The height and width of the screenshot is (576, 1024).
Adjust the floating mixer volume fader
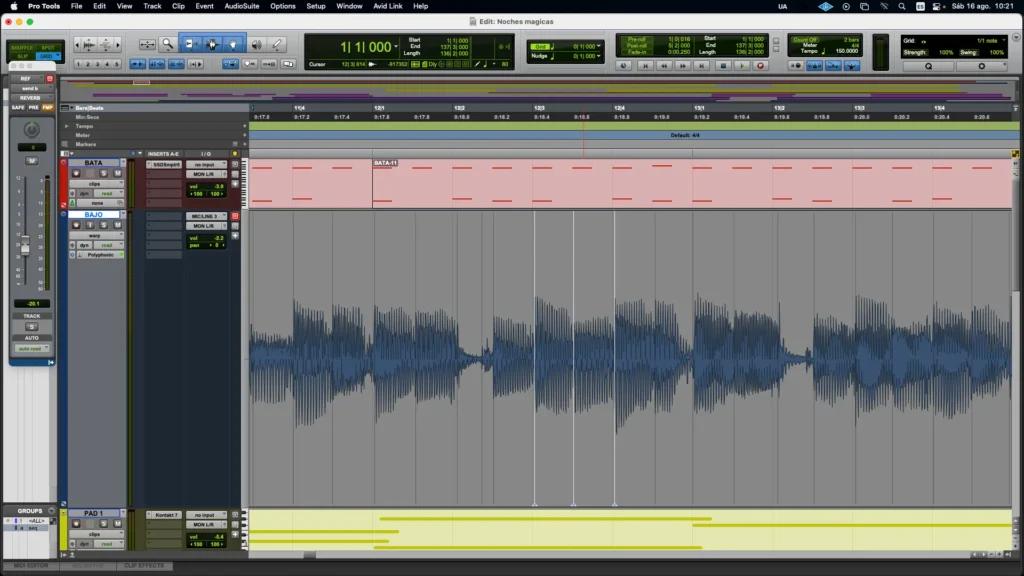click(25, 248)
